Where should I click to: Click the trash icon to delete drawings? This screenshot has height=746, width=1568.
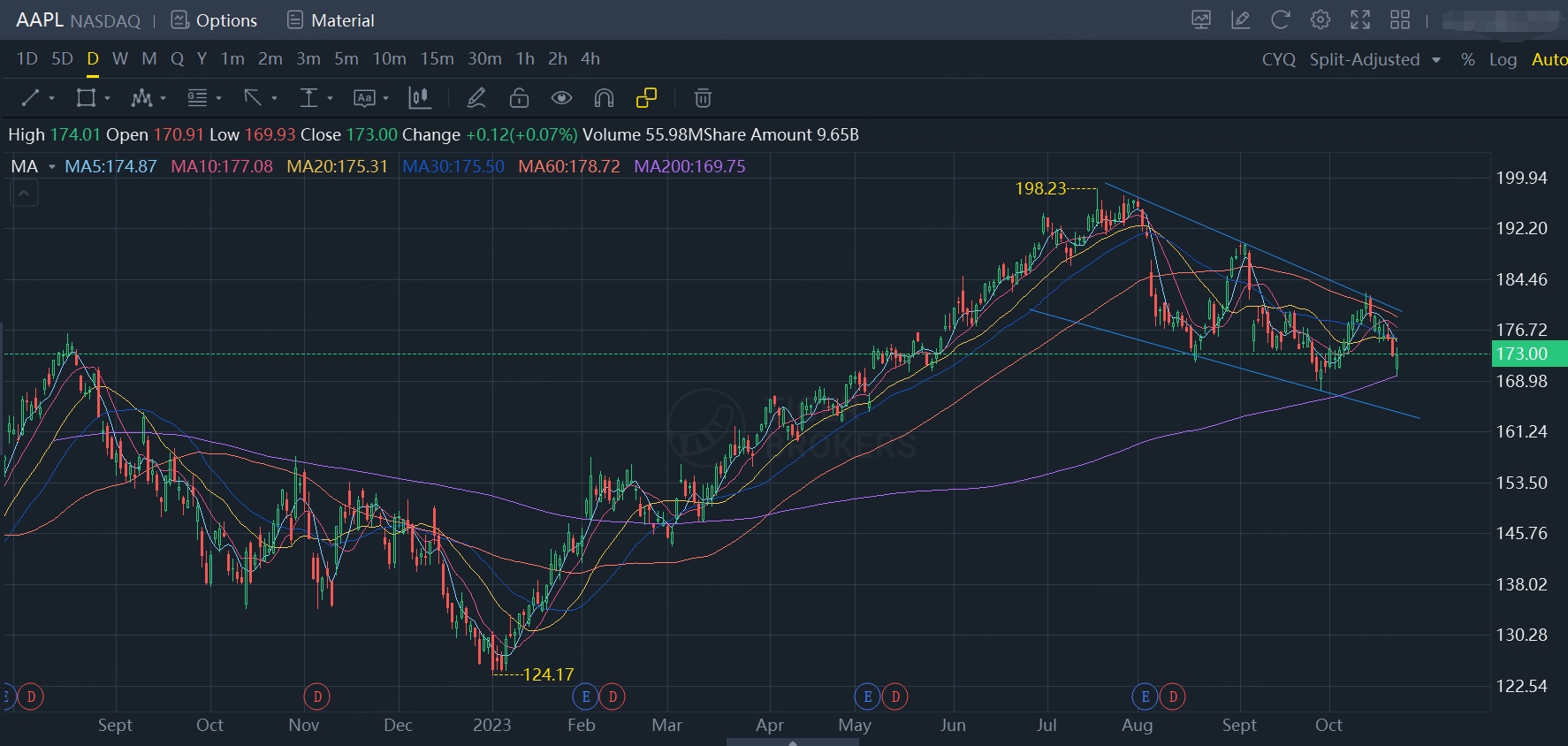pyautogui.click(x=703, y=98)
